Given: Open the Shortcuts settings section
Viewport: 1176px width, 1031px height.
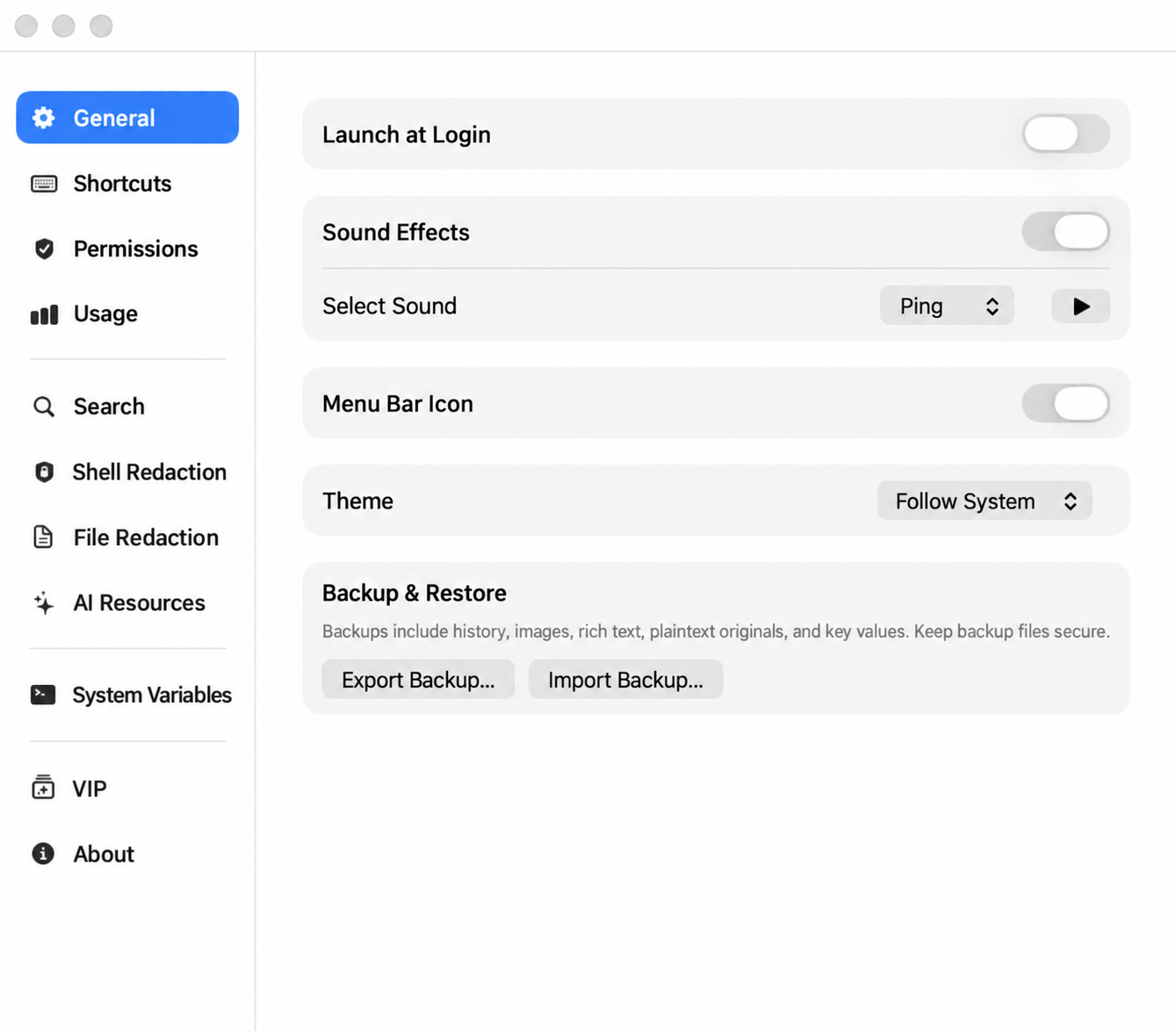Looking at the screenshot, I should (x=122, y=184).
